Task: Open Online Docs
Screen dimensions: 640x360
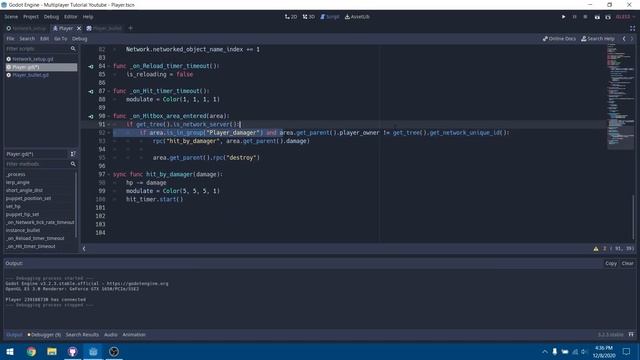Action: [559, 39]
